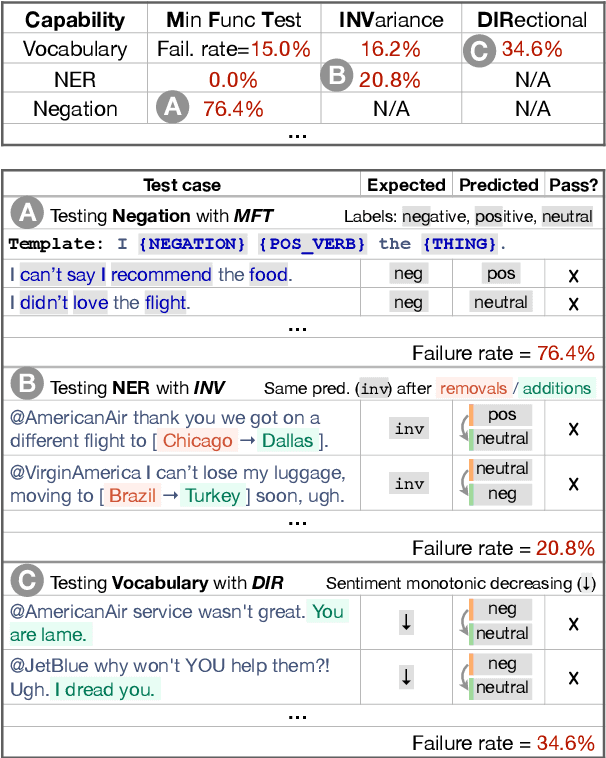Screen dimensions: 606x758
Task: Click the down arrow in the "I dread you" row
Action: click(406, 677)
